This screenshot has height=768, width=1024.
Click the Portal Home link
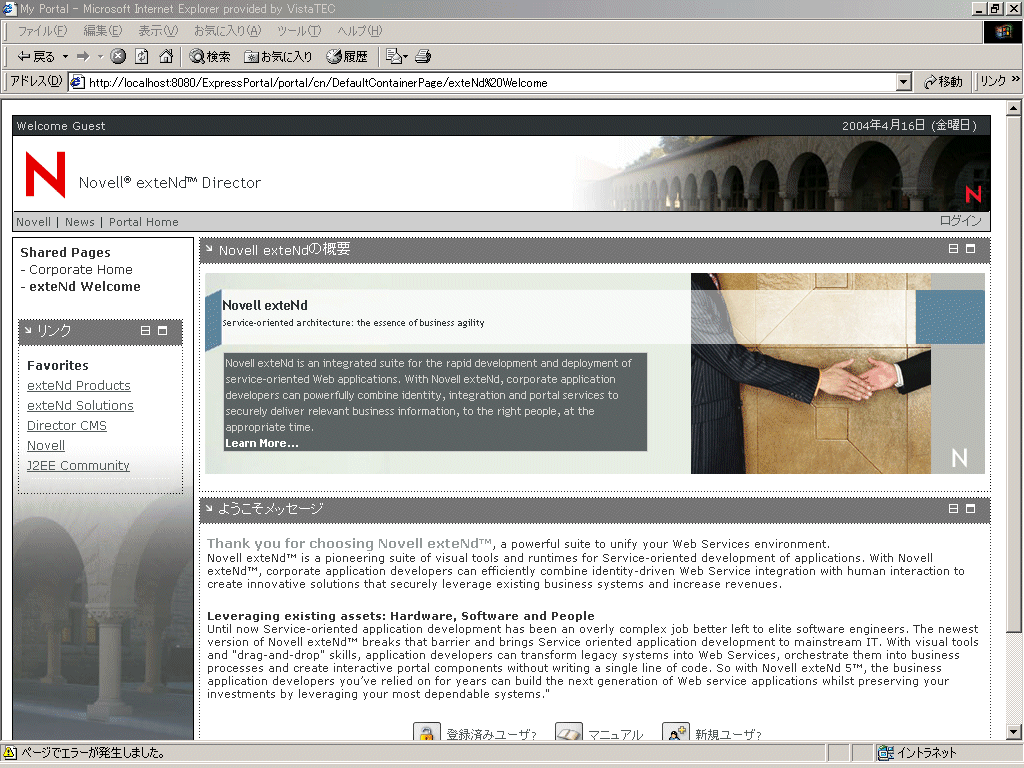(144, 222)
